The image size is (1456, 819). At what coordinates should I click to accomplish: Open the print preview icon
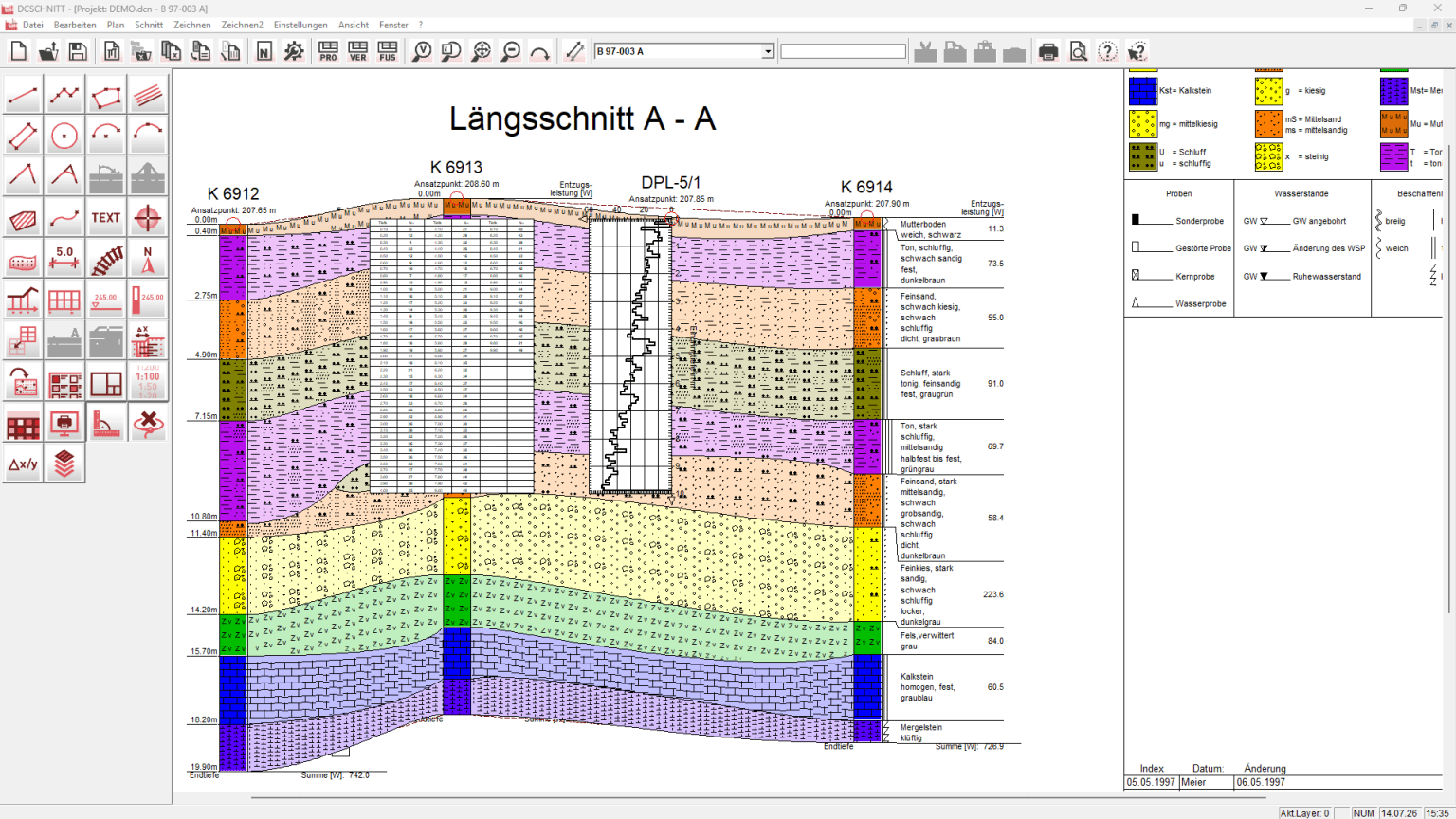pyautogui.click(x=1078, y=51)
